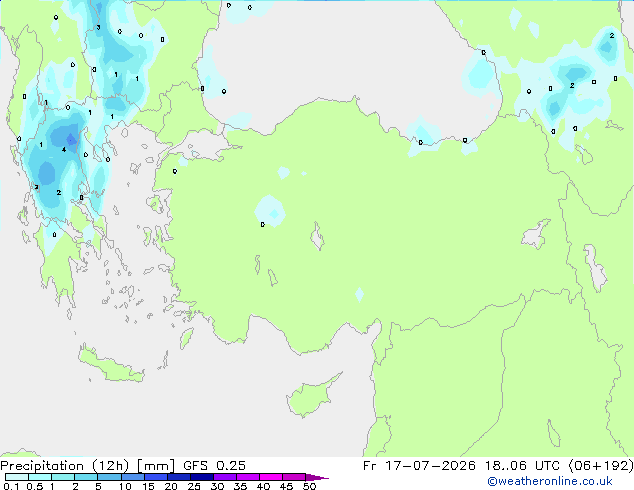Click the 'GFS 0.25' model label
This screenshot has height=490, width=634.
tap(214, 466)
